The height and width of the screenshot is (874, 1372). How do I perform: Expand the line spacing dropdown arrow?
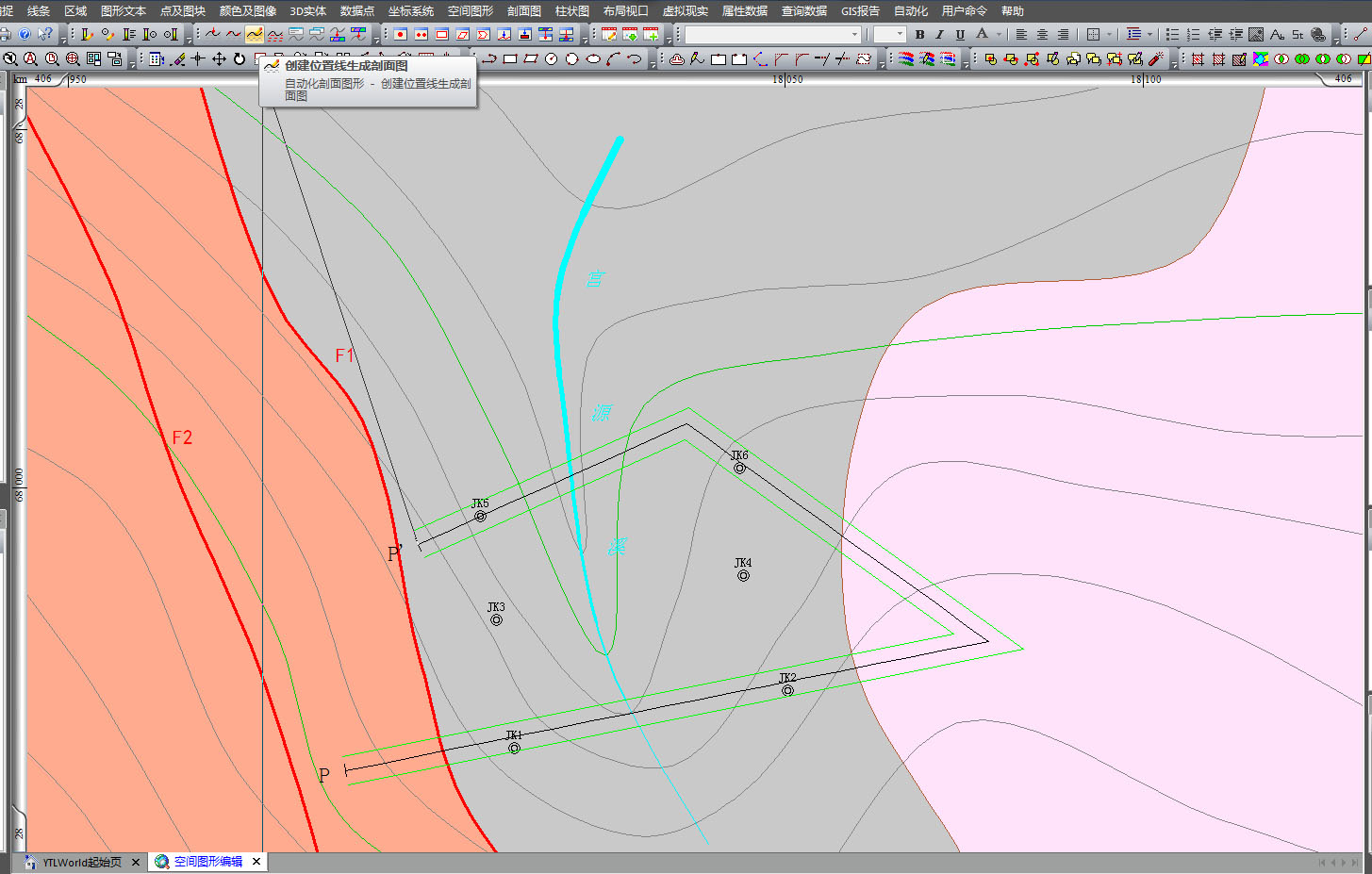1149,34
